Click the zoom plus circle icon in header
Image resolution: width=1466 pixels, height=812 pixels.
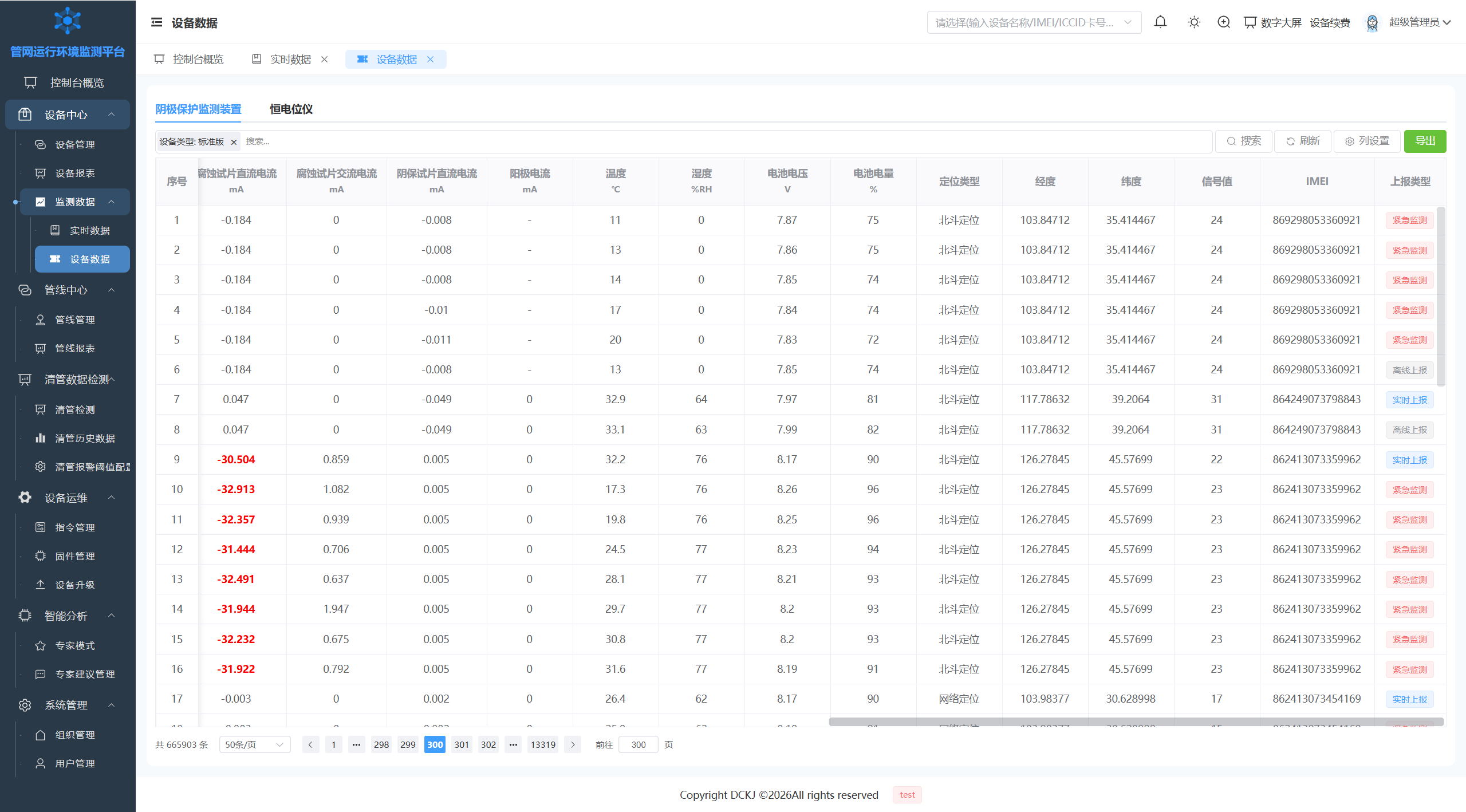tap(1224, 22)
